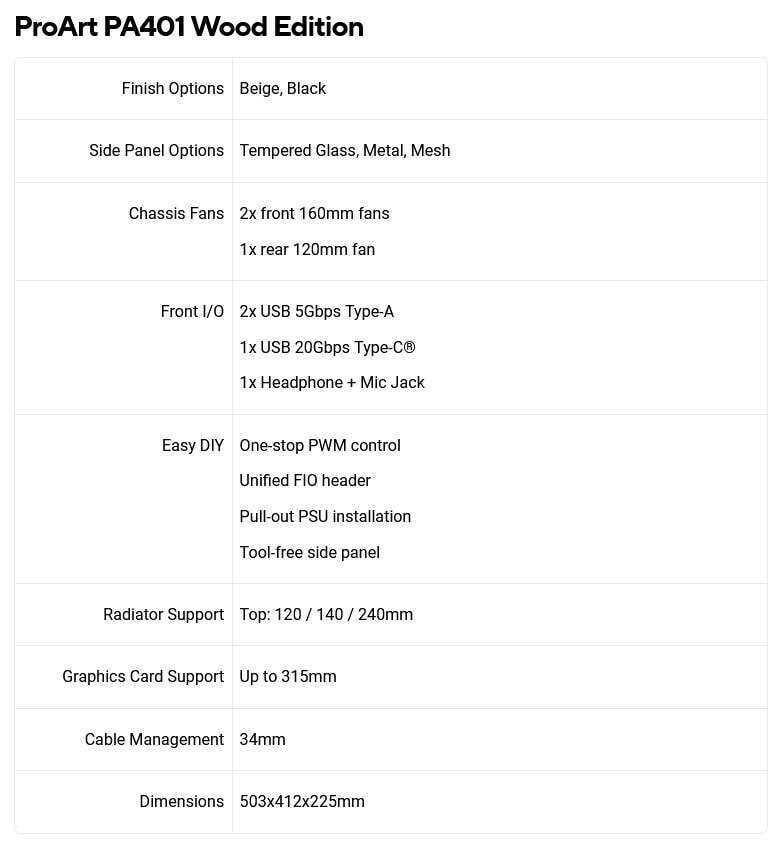Click the Front I/O label
The image size is (779, 854).
point(192,312)
